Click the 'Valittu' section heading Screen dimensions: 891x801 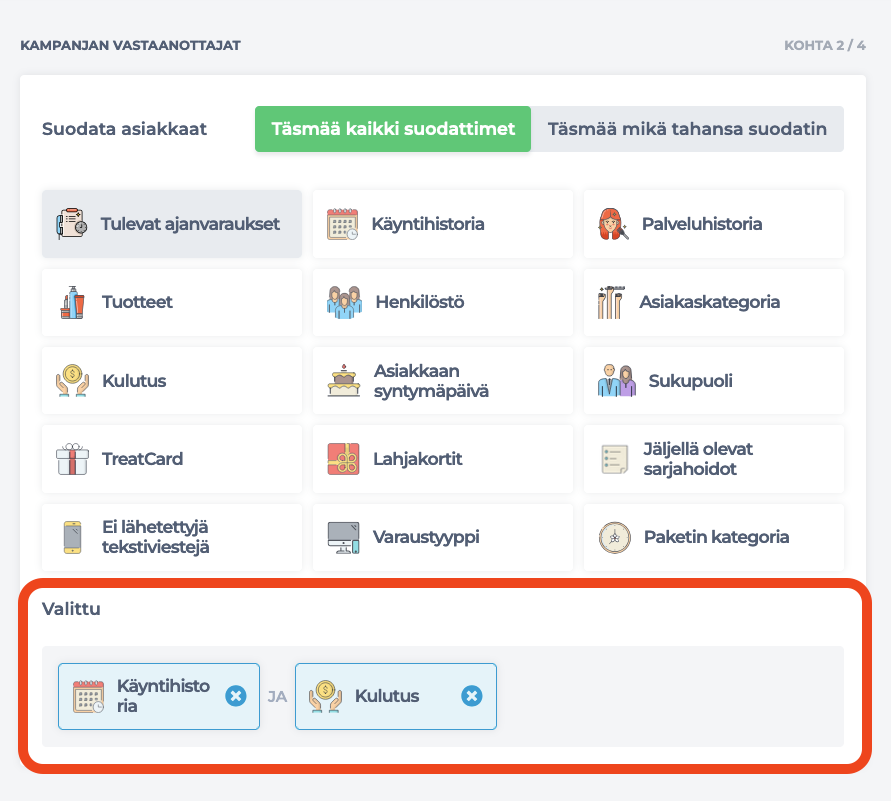[72, 609]
